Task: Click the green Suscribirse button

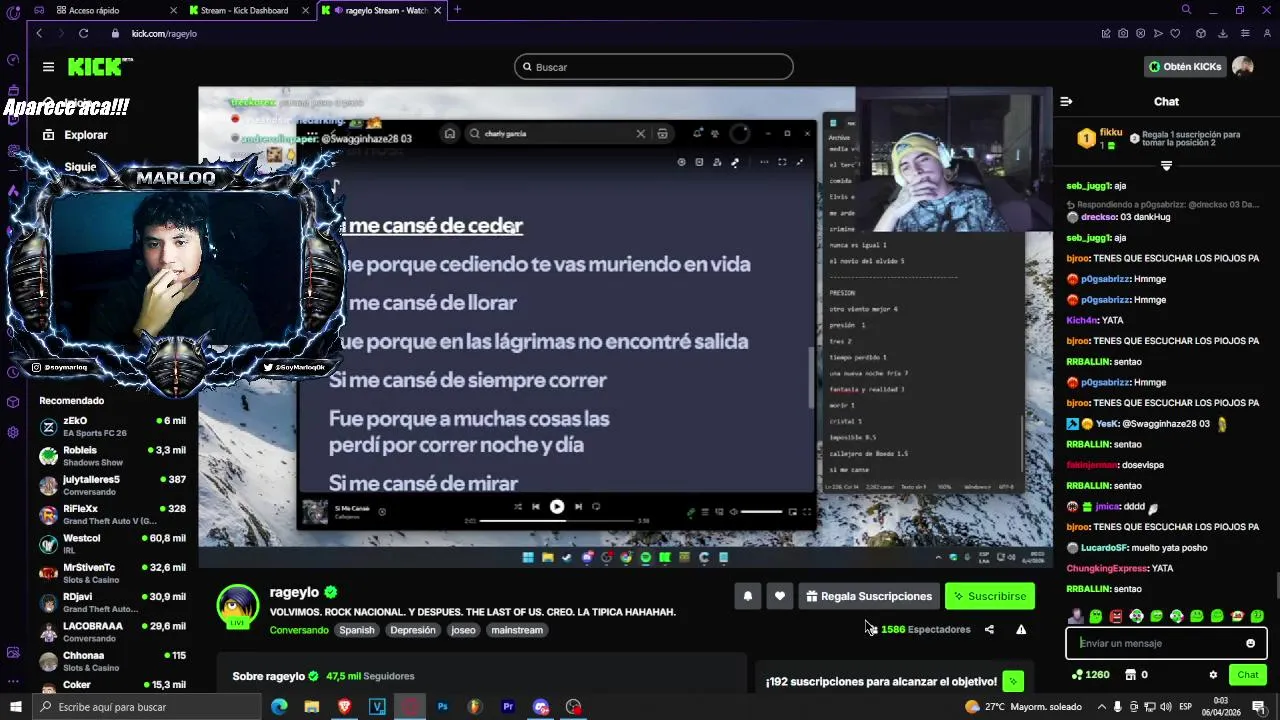Action: 990,596
